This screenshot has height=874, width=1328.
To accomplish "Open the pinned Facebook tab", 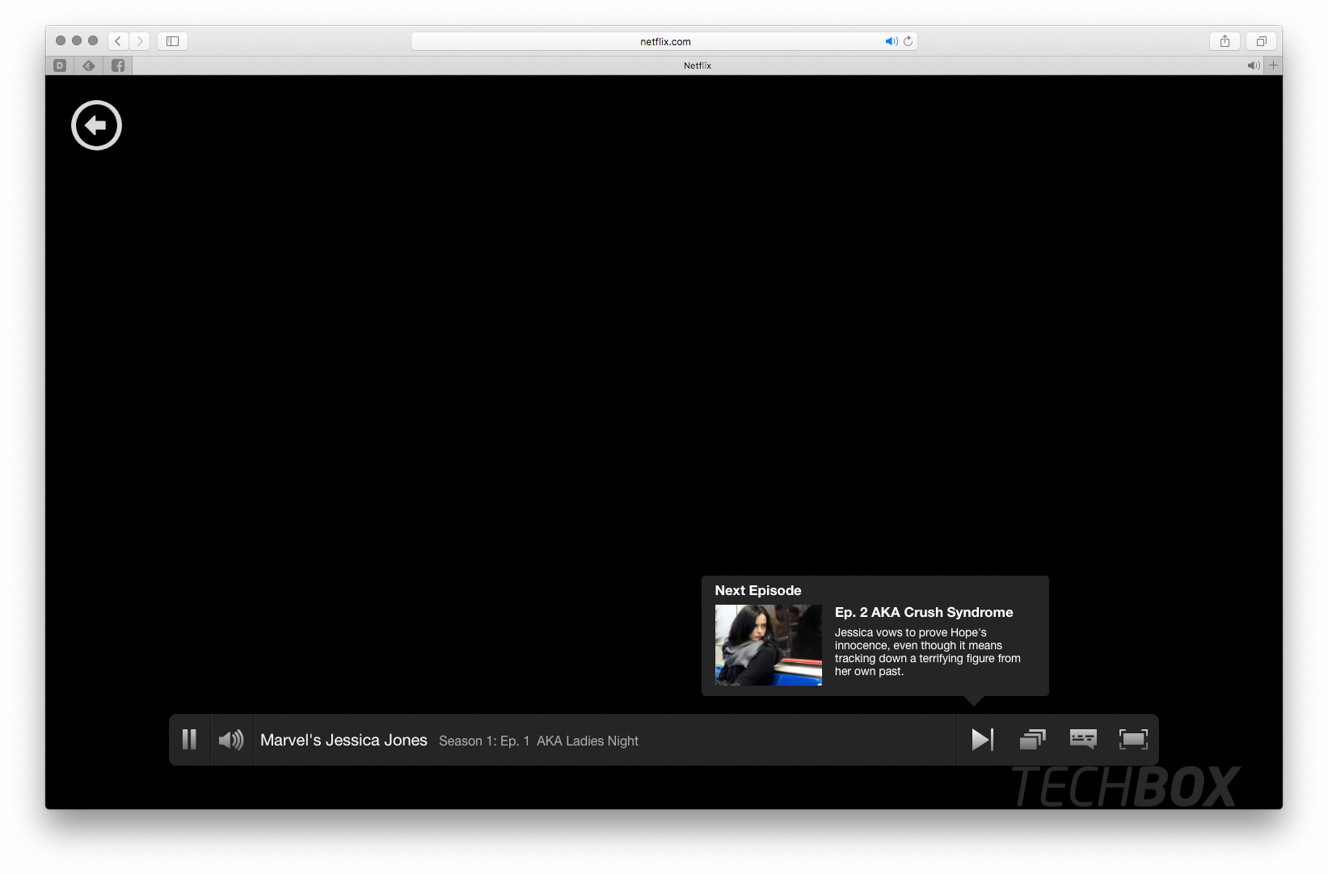I will [118, 65].
